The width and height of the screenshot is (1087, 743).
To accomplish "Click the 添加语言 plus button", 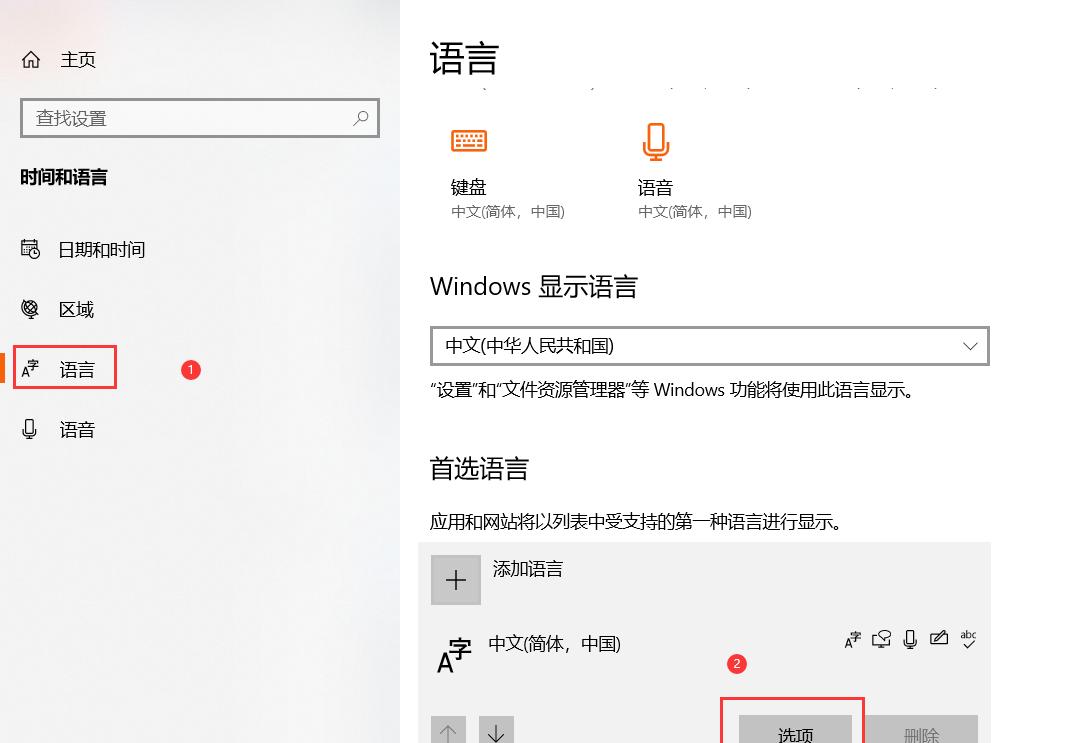I will (455, 579).
